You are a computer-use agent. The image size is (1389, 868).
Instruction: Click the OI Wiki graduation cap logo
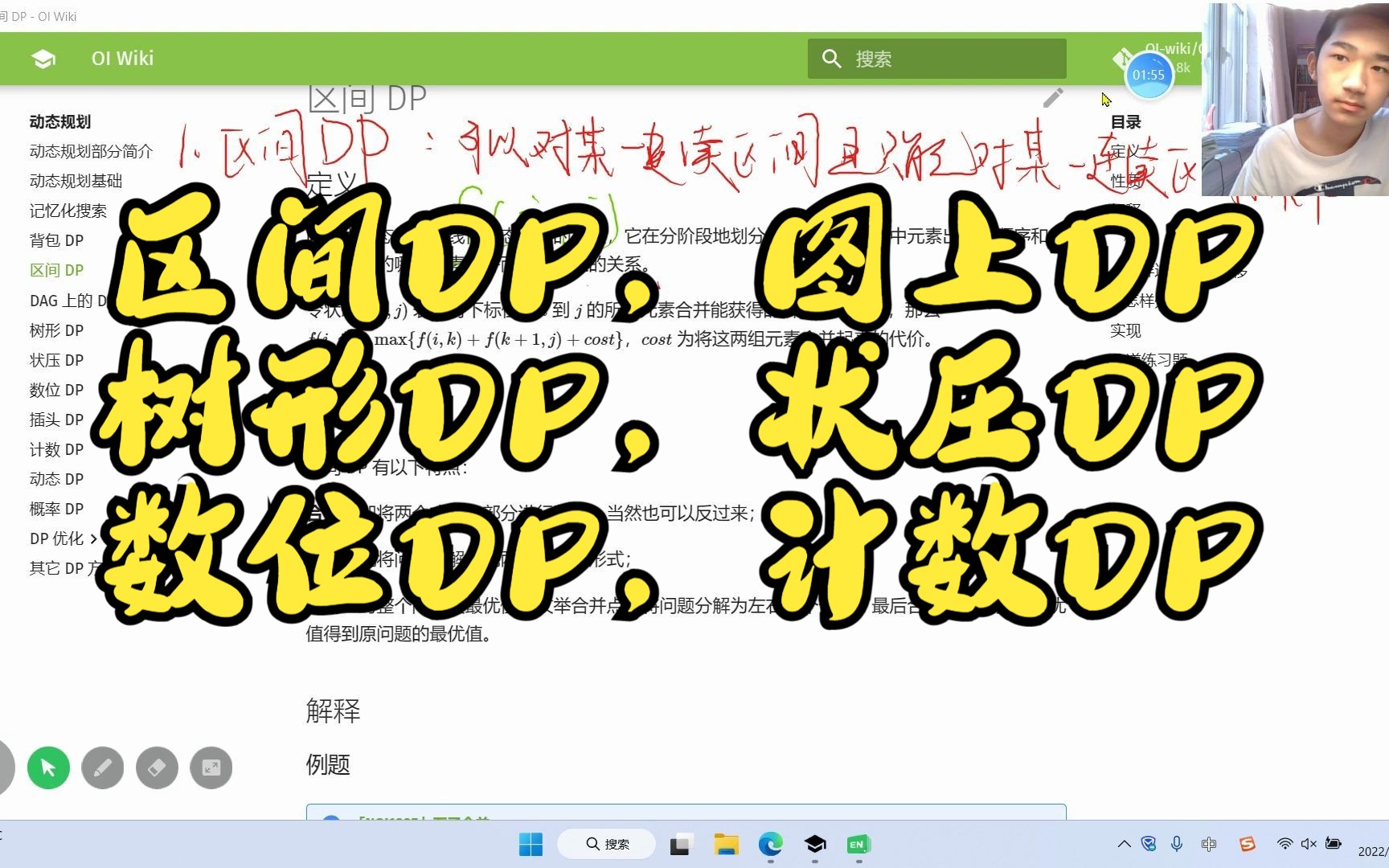click(43, 59)
